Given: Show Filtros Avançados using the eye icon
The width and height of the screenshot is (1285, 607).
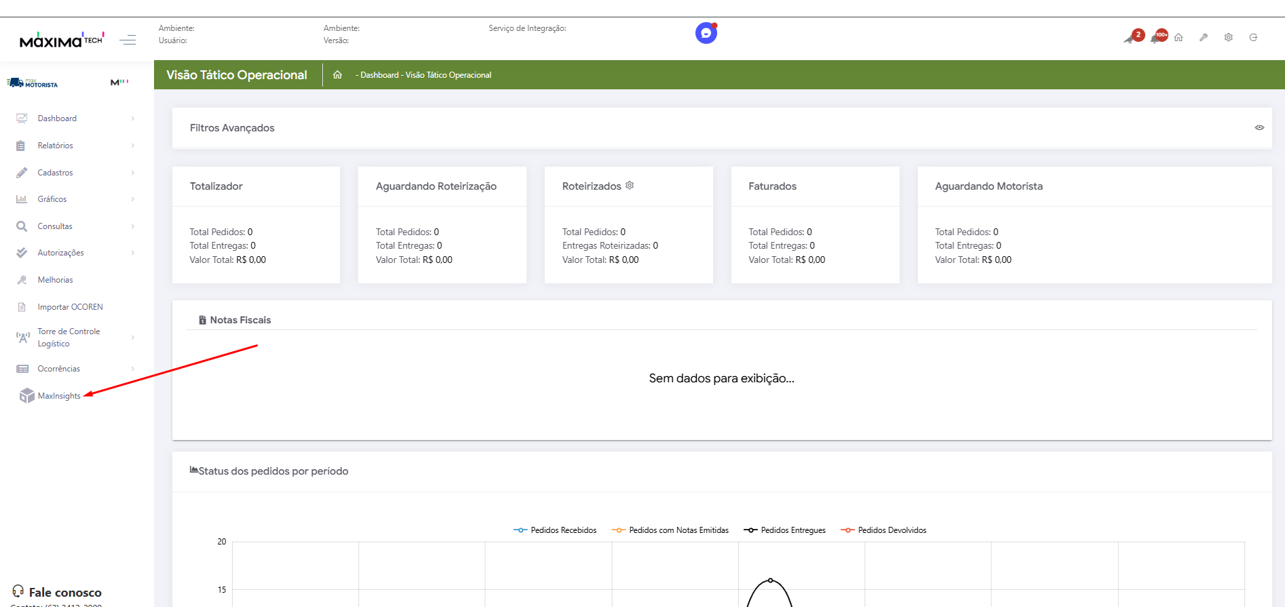Looking at the screenshot, I should tap(1259, 128).
